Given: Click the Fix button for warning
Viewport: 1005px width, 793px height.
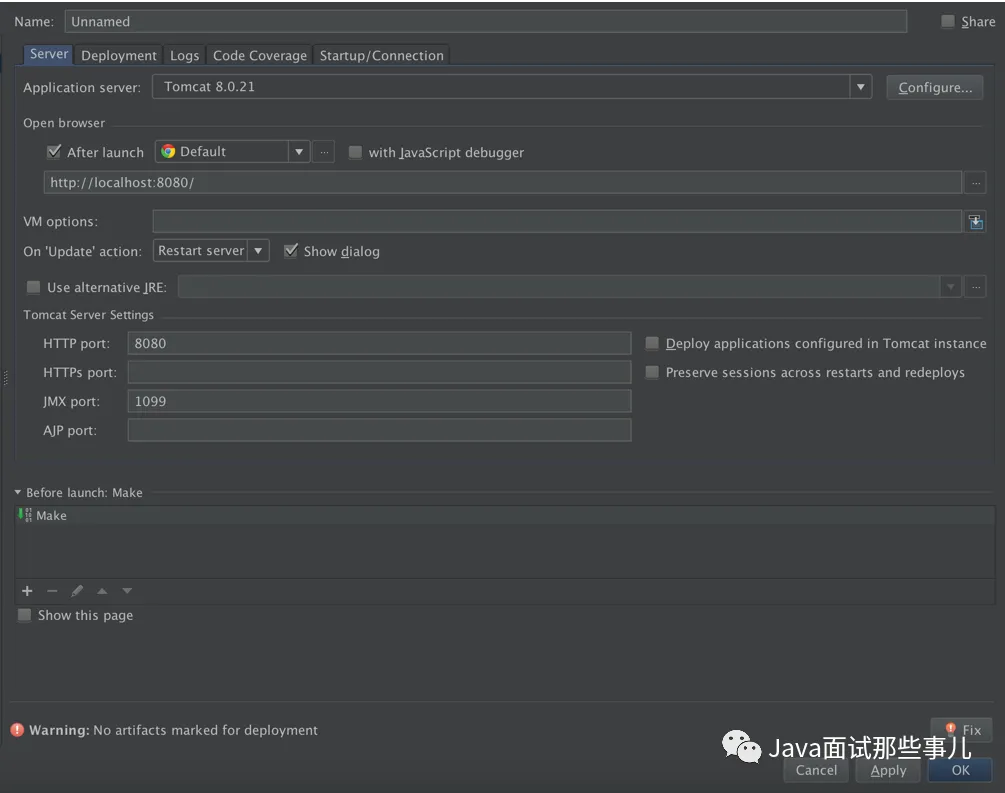Looking at the screenshot, I should (x=961, y=730).
